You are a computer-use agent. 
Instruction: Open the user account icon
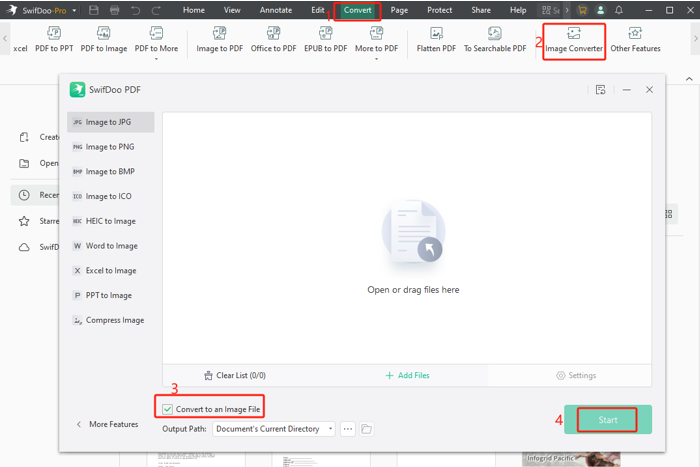coord(600,10)
